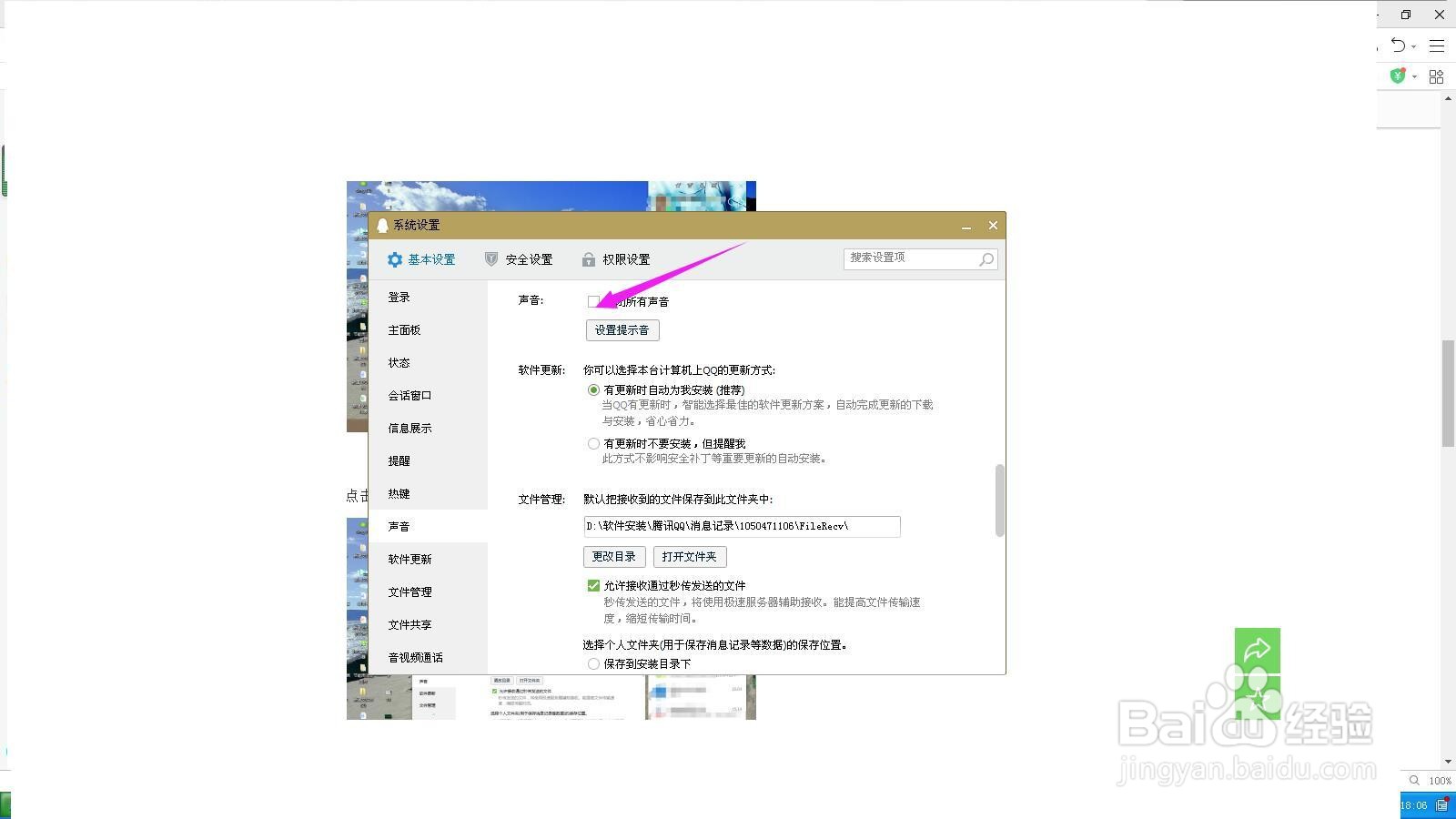Toggle the 关闭所有声音 checkbox
Screen dimensions: 1456x819
tap(593, 301)
